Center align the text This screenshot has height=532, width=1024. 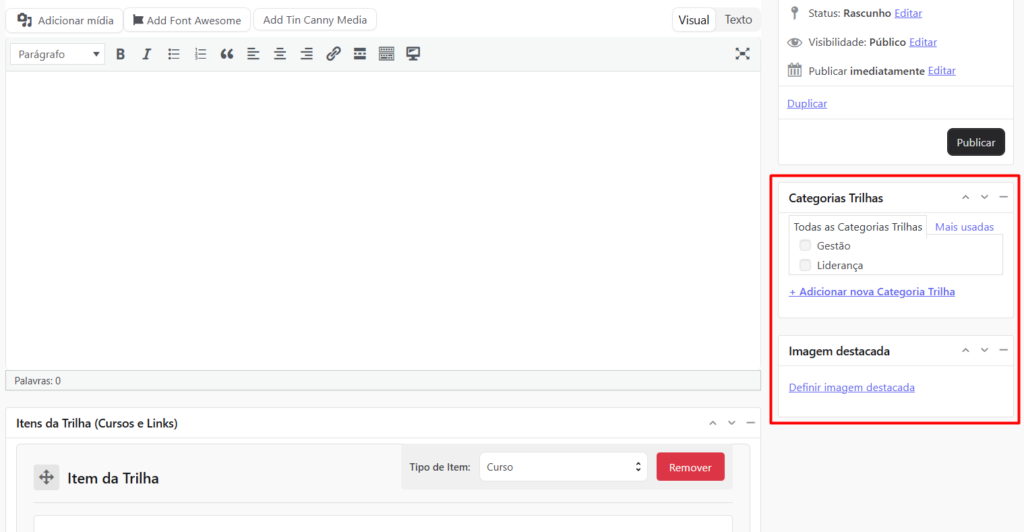click(280, 54)
